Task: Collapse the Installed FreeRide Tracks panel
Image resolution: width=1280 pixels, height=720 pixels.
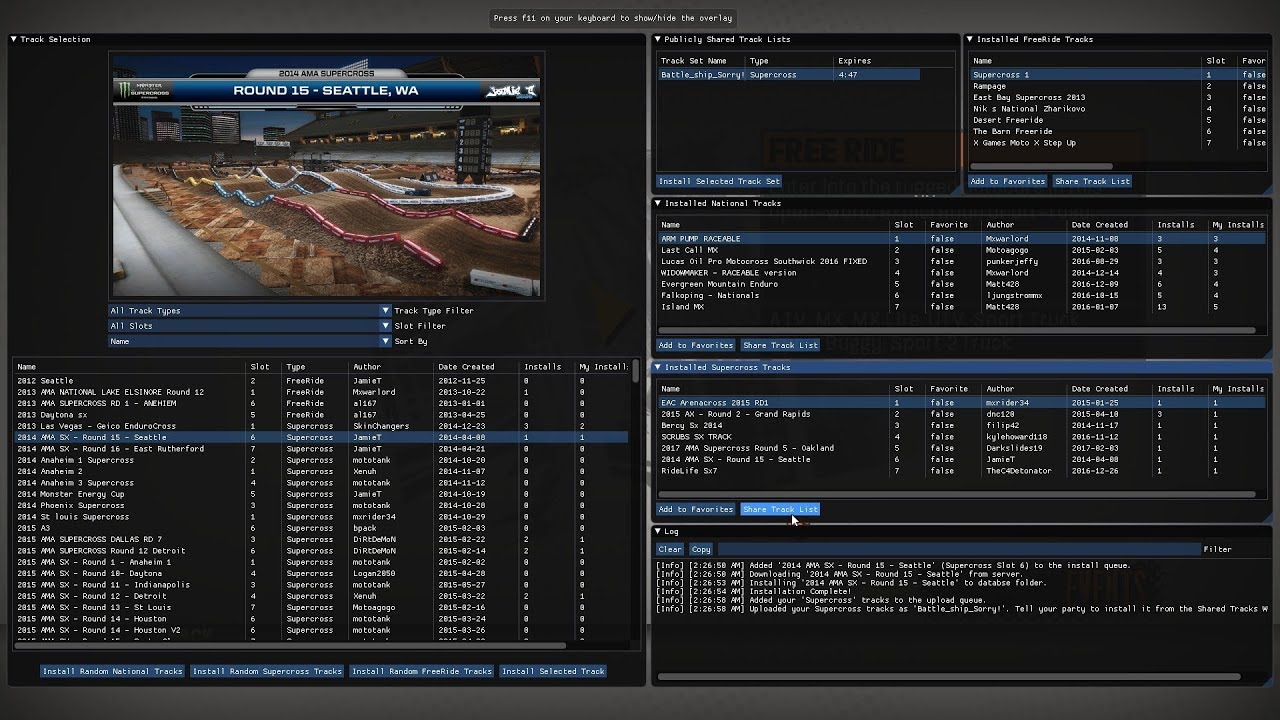Action: tap(970, 39)
